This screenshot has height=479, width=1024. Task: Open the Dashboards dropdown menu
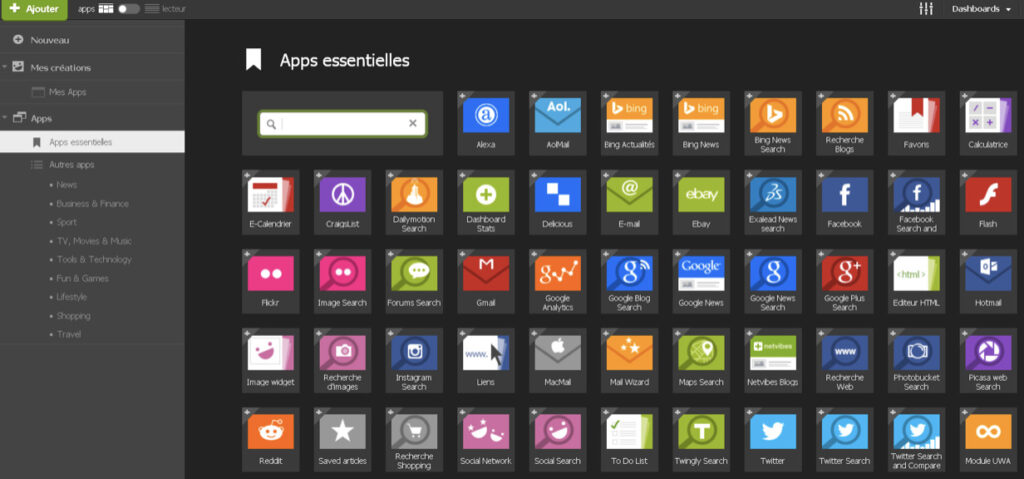click(x=982, y=9)
